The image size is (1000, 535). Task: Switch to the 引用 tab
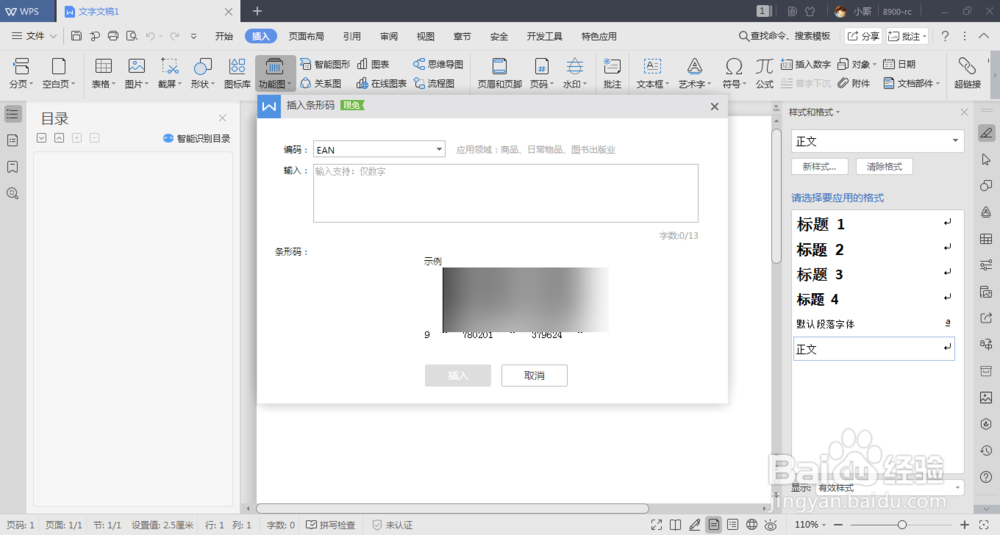tap(351, 36)
